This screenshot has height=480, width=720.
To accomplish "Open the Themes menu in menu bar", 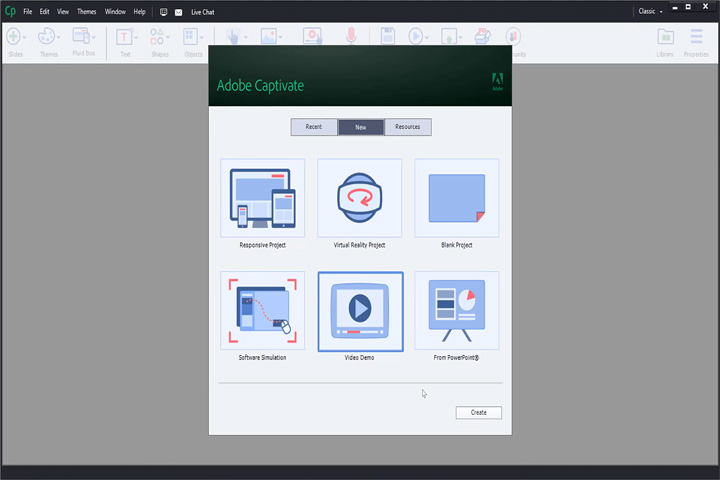I will tap(86, 11).
